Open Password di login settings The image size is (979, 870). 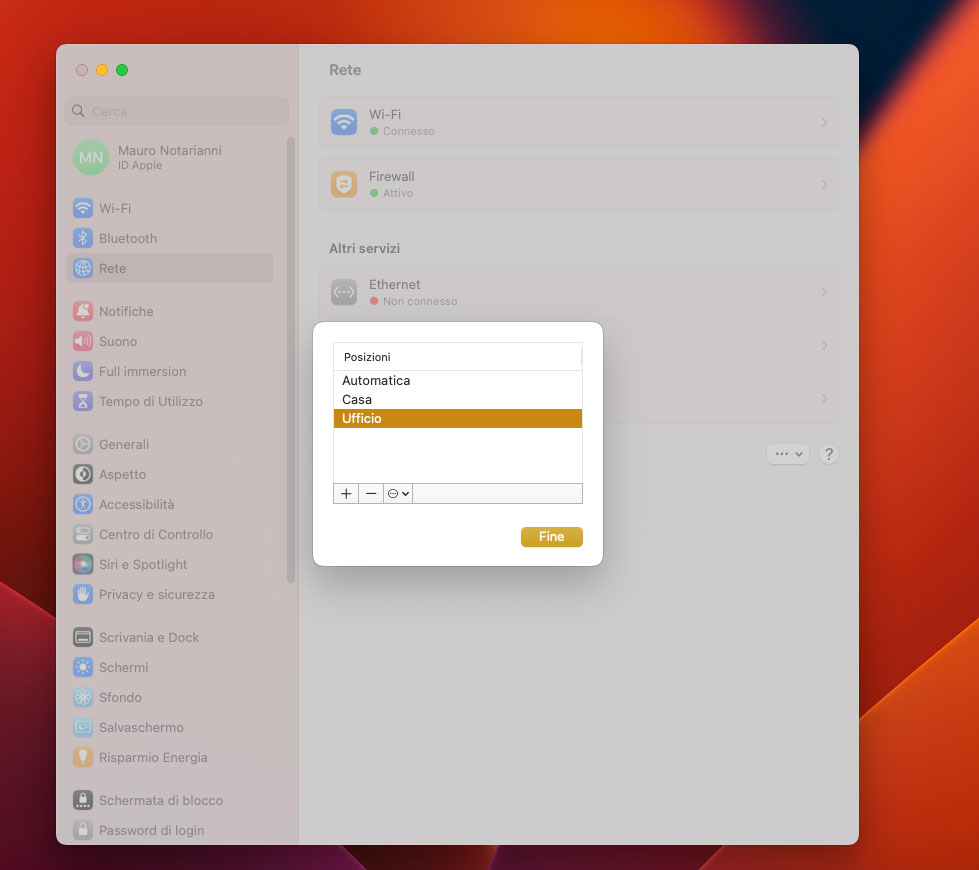pos(169,830)
